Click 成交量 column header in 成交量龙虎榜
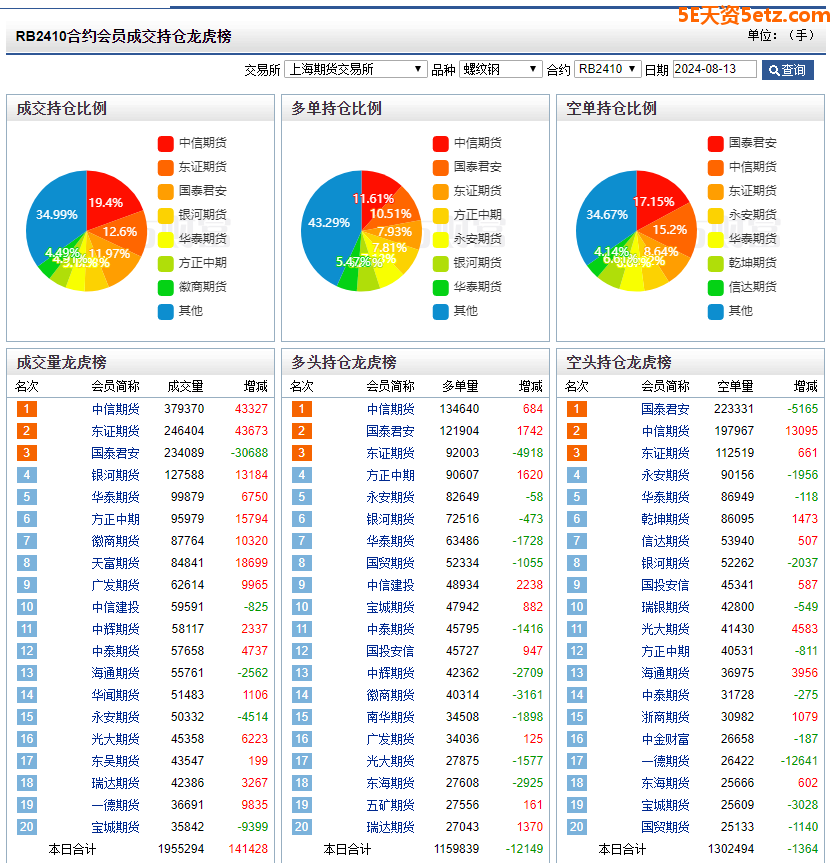This screenshot has width=835, height=863. 185,386
